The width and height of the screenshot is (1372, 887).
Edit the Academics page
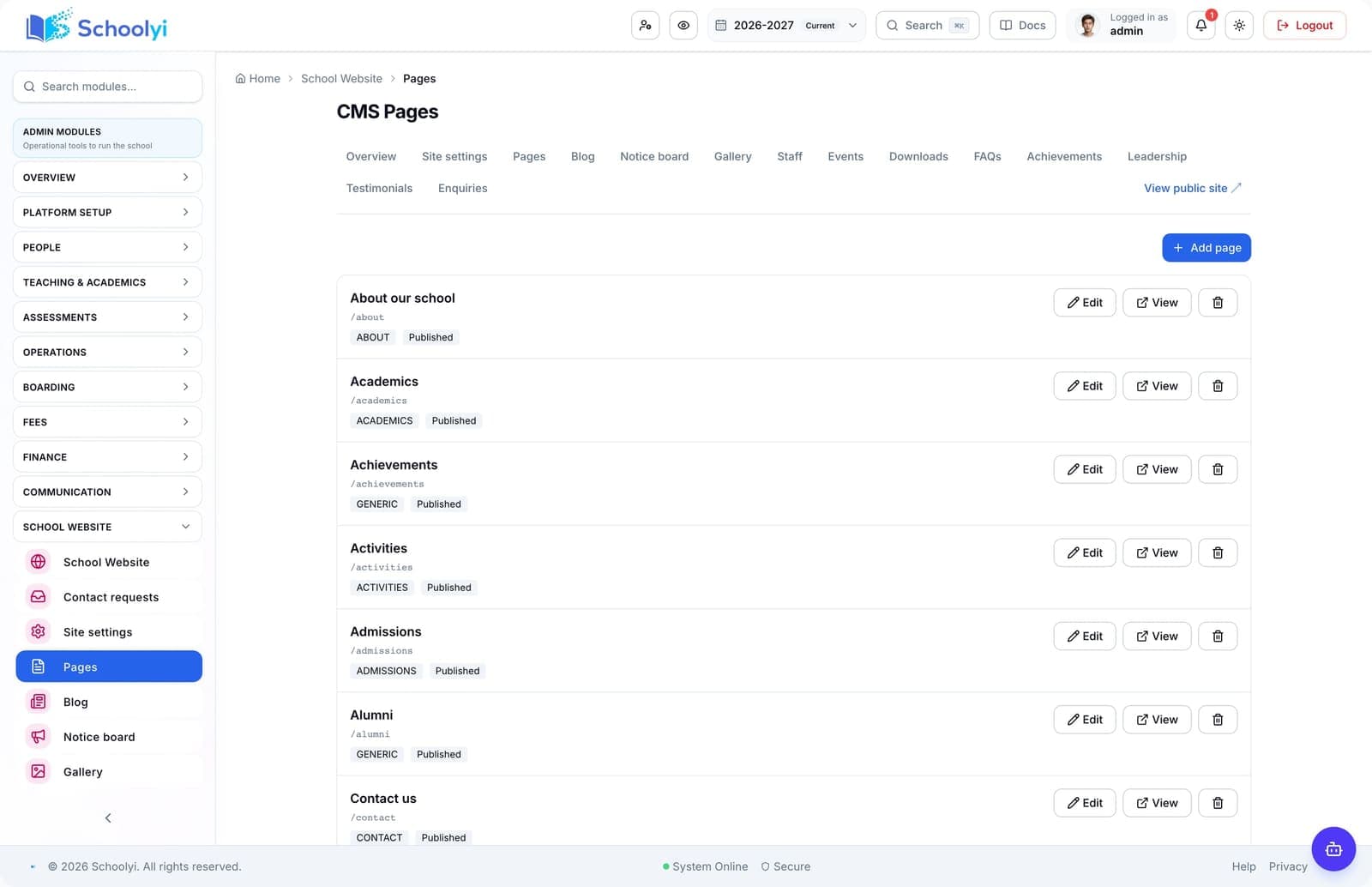click(1085, 386)
